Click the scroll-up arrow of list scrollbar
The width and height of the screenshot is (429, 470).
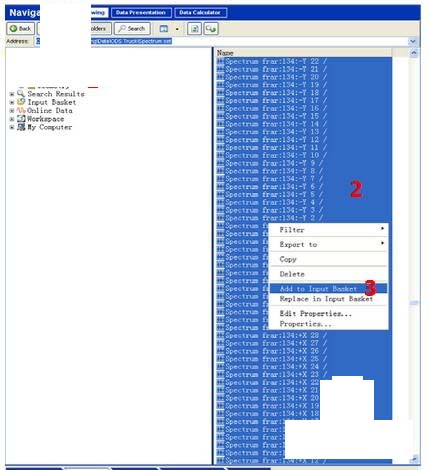click(x=414, y=53)
